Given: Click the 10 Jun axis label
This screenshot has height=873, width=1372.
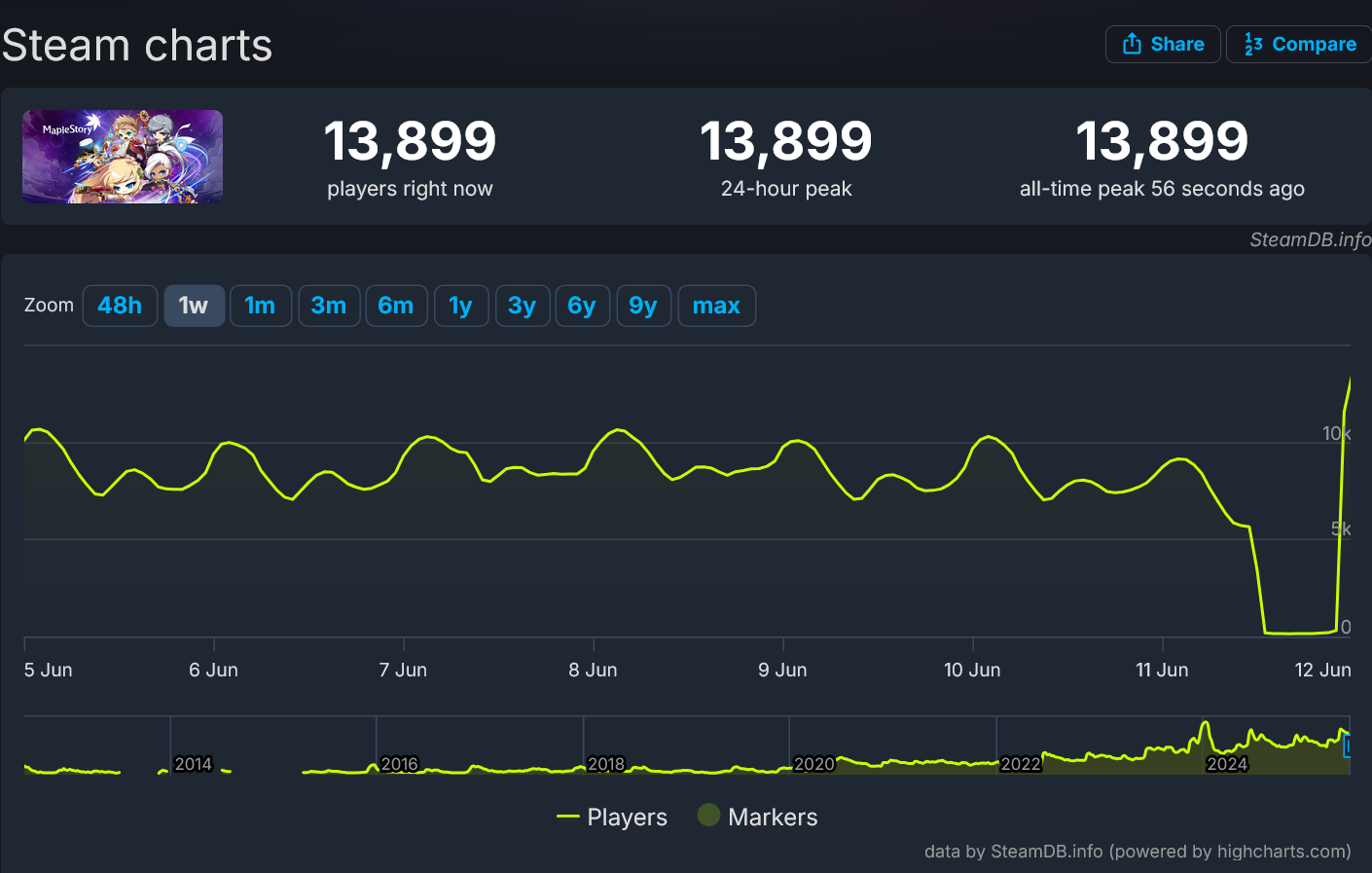Looking at the screenshot, I should [972, 670].
